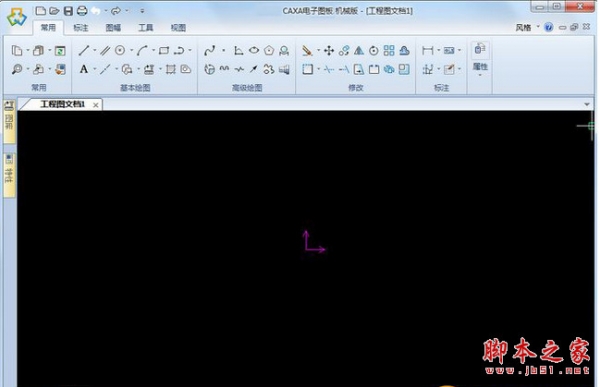
Task: Click the Zoom magnifier icon
Action: coord(17,69)
